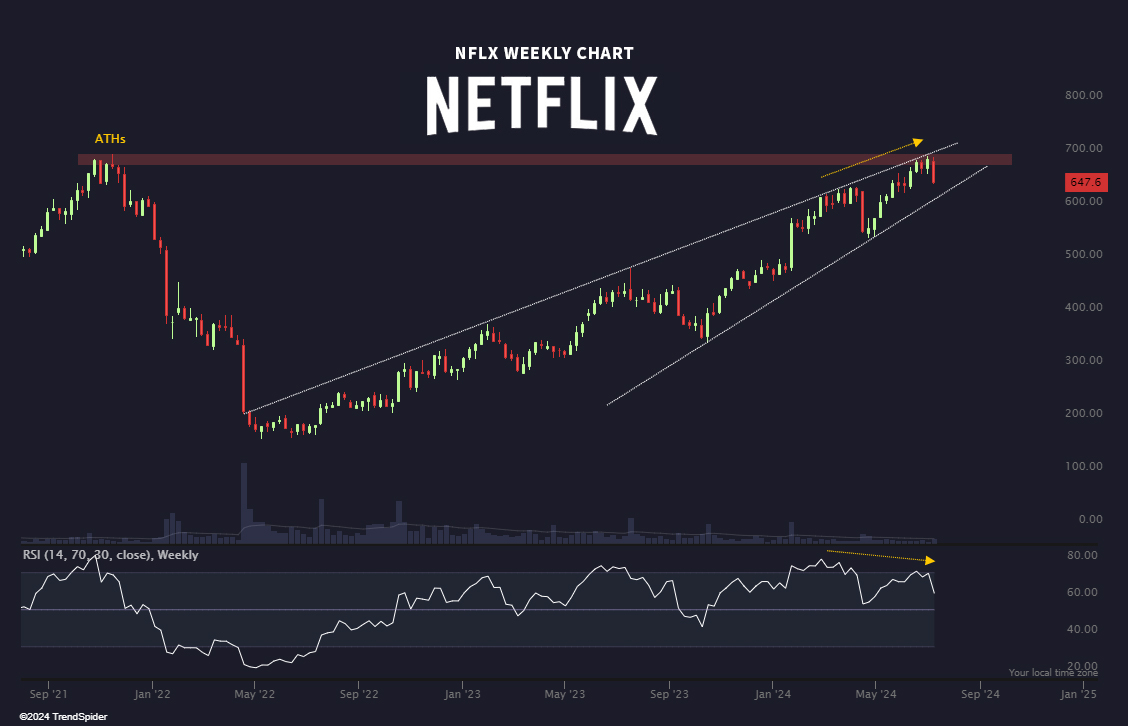Click the Jan '24 date label
The image size is (1128, 726).
[x=773, y=694]
